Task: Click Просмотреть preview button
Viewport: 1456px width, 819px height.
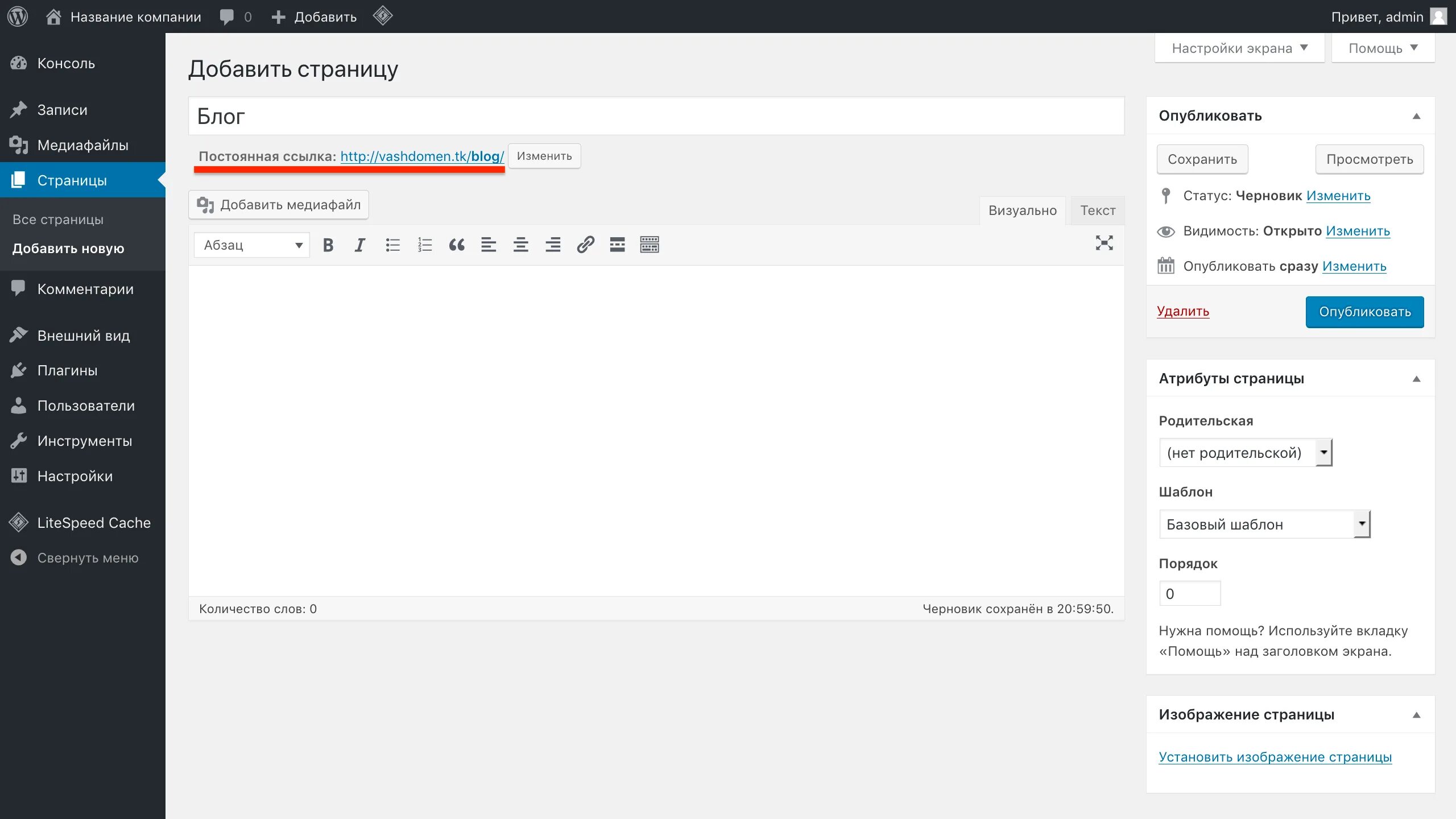Action: point(1370,159)
